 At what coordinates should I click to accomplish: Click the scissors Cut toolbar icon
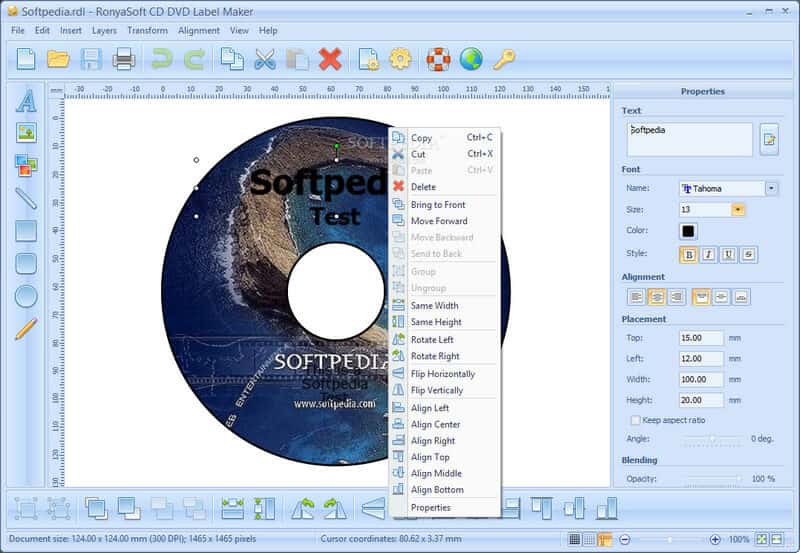[264, 60]
